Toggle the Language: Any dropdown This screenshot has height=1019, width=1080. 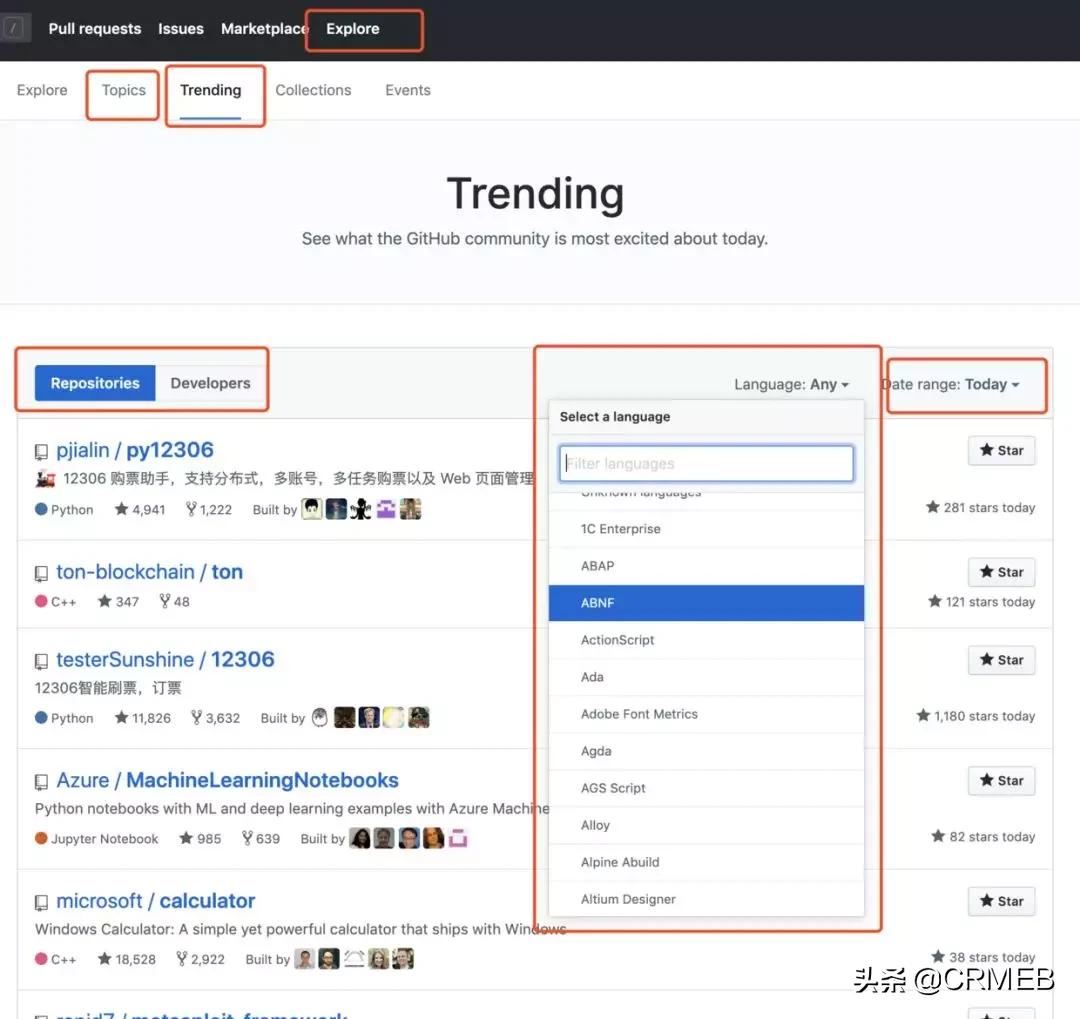[x=791, y=384]
